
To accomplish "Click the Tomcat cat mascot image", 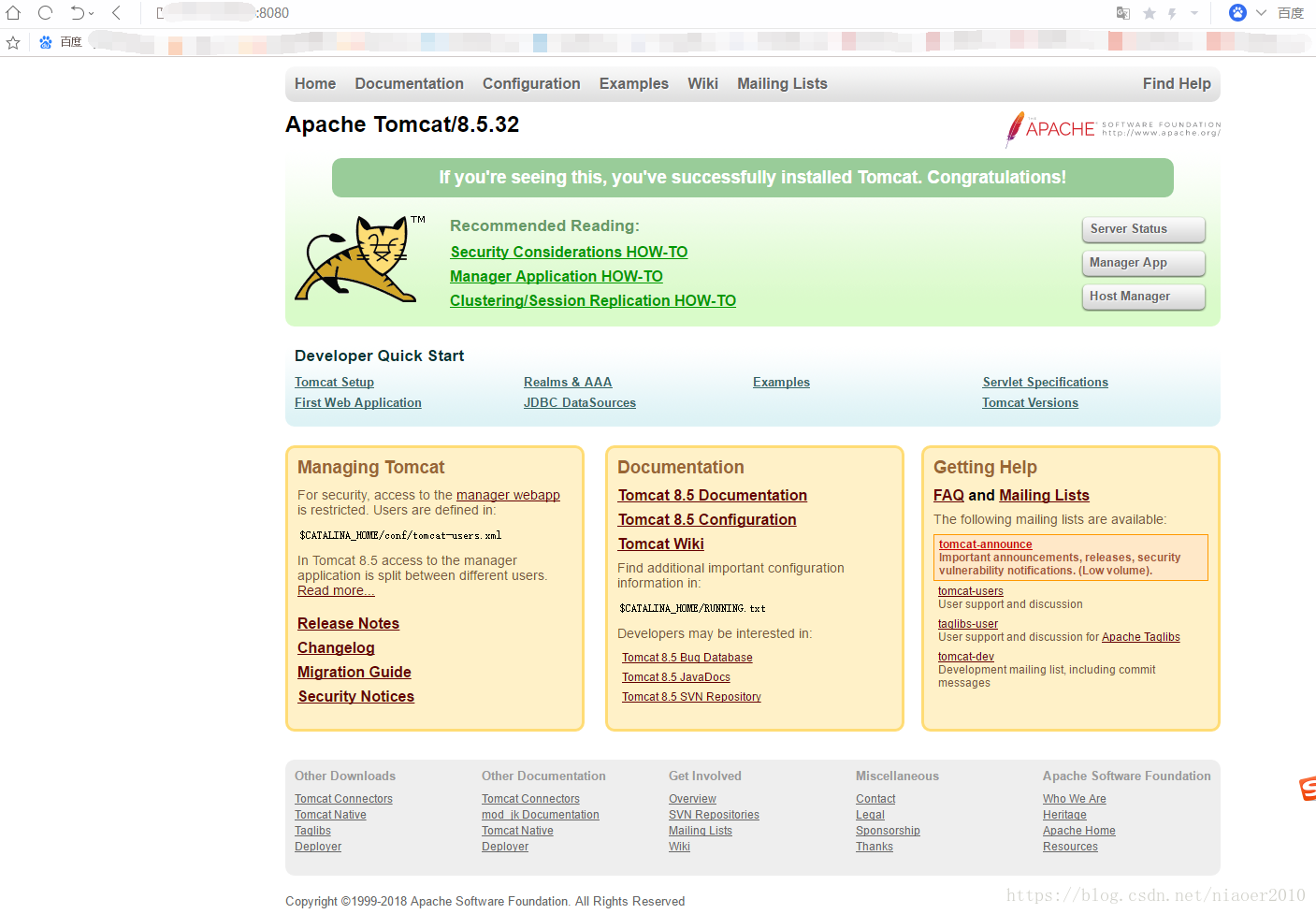I will click(360, 259).
